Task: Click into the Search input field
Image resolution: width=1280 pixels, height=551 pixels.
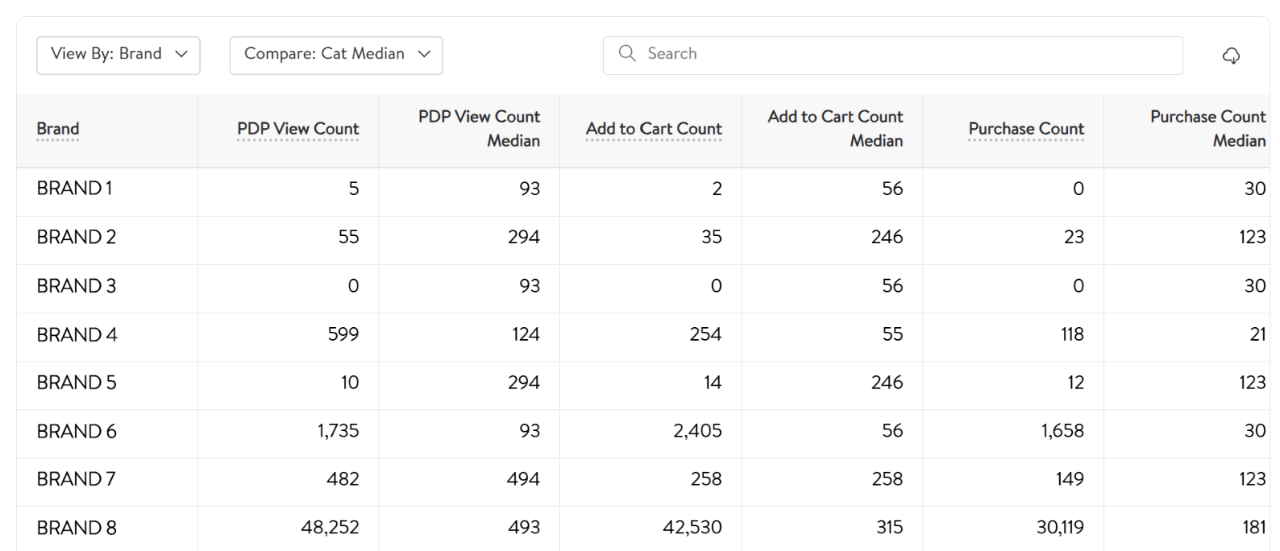Action: 900,55
